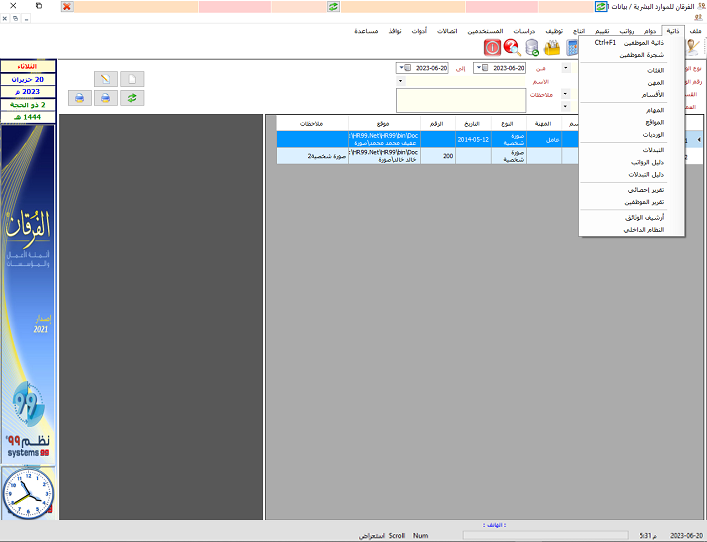Viewport: 707px width, 542px height.
Task: Expand the الاسم name combo box
Action: (x=401, y=81)
